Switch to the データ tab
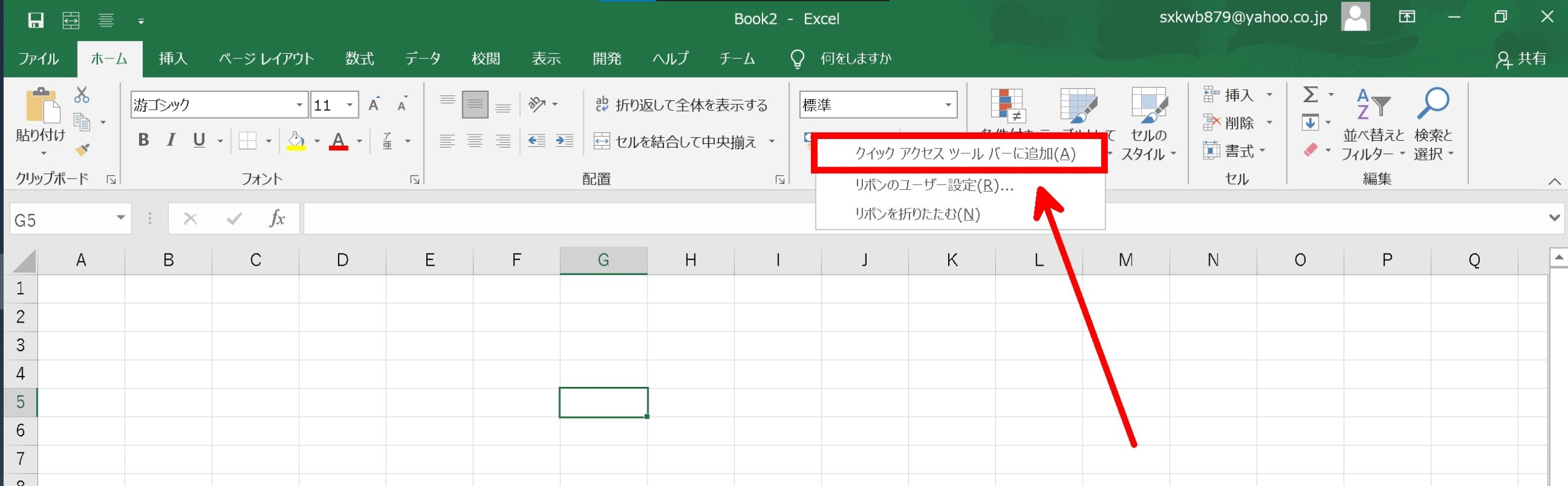 coord(423,59)
